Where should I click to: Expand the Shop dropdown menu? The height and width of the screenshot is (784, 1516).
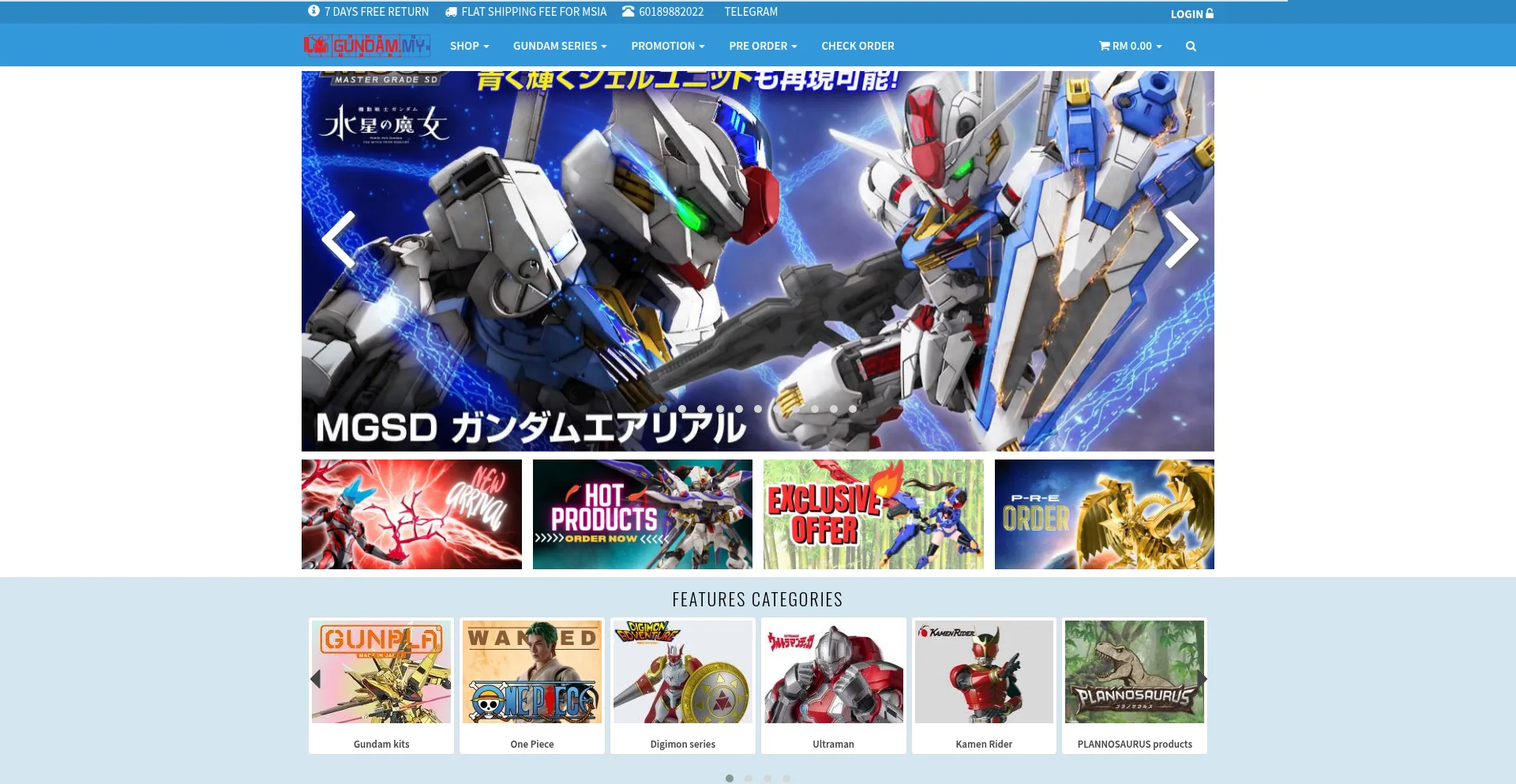[x=469, y=47]
